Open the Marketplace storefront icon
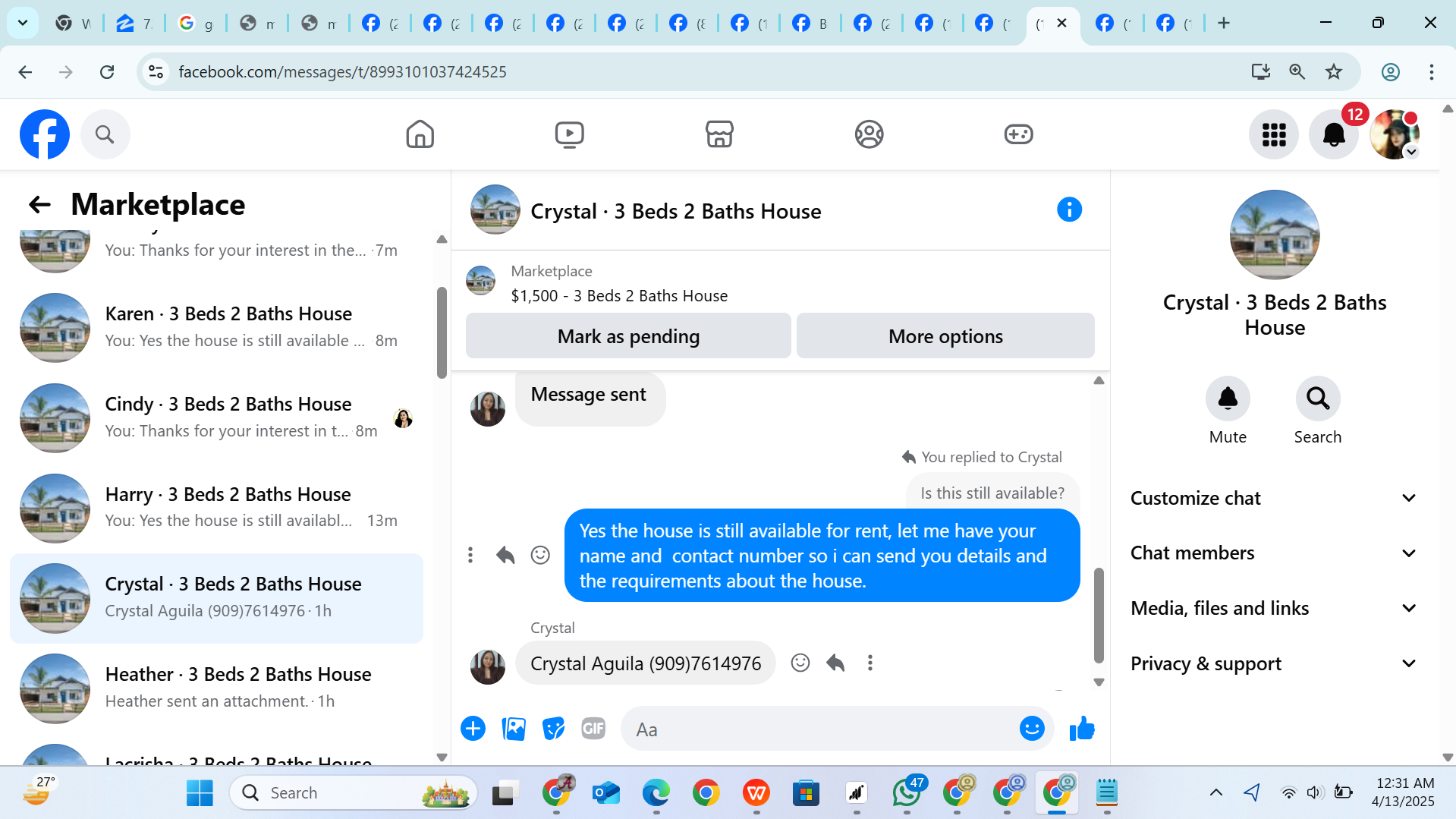Image resolution: width=1456 pixels, height=819 pixels. (x=719, y=134)
